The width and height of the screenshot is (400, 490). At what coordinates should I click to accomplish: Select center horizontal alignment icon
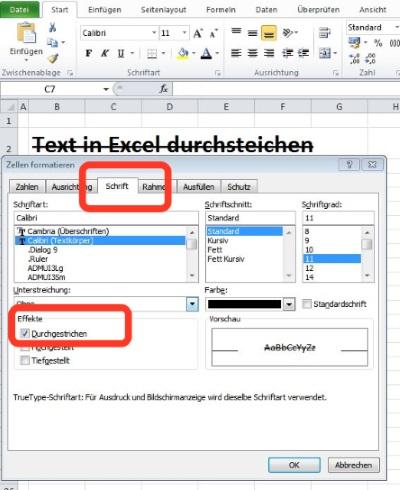tap(252, 53)
